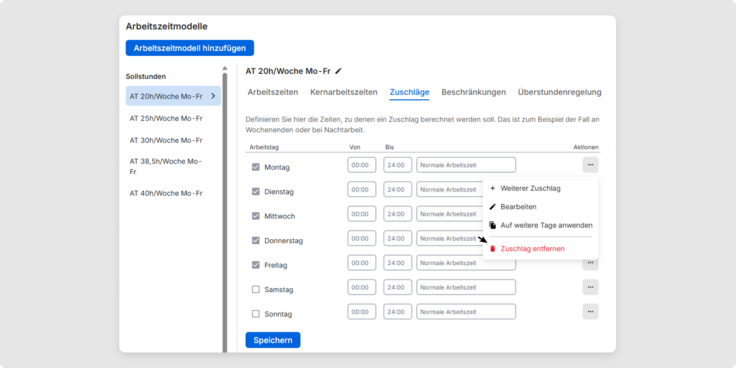Click the red trash icon for Zuschlag entfernen
This screenshot has height=368, width=736.
click(x=492, y=249)
